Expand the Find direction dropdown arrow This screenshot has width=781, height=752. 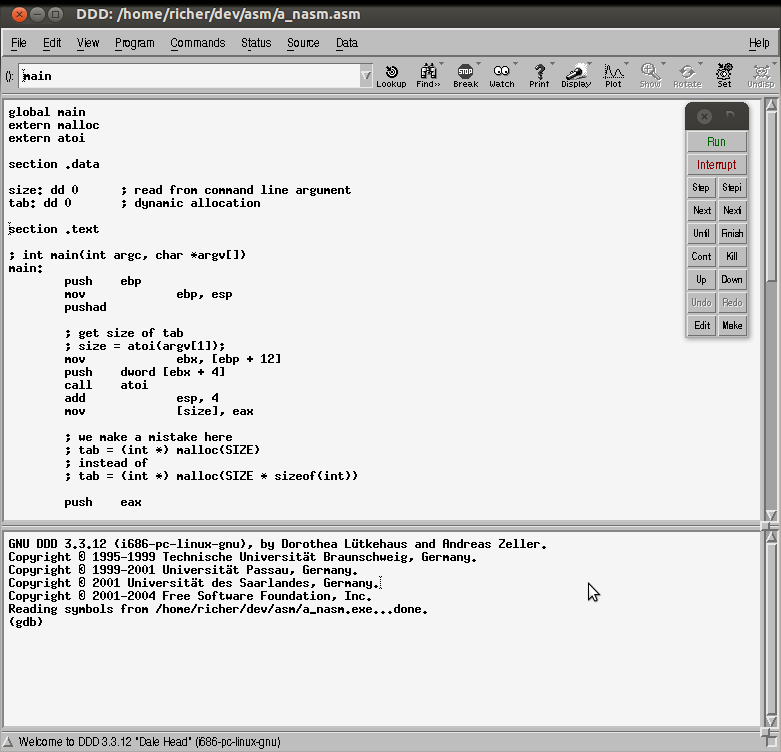pos(441,64)
